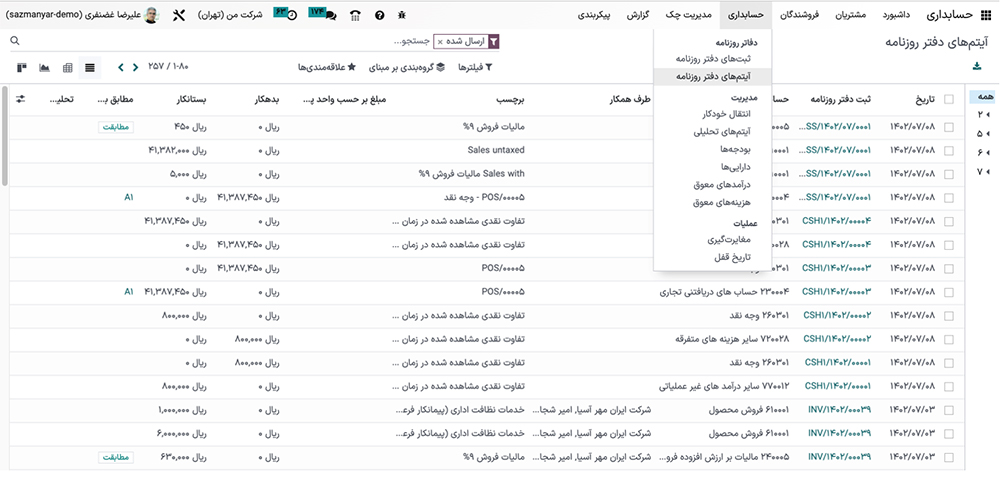Go to next page of records
The image size is (1000, 492).
point(121,68)
